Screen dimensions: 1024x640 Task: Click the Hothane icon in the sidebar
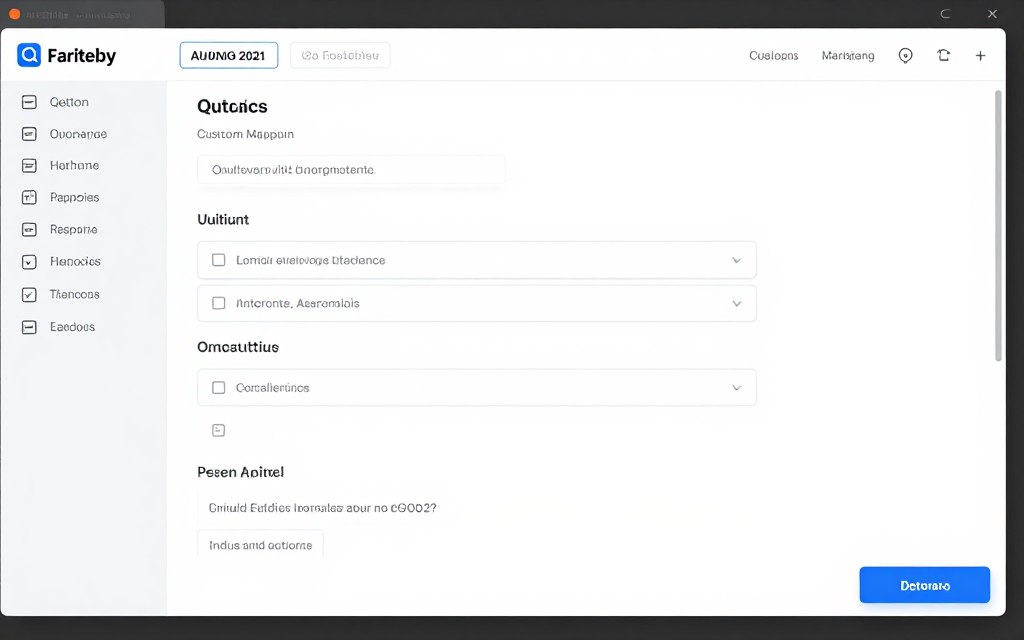[31, 165]
